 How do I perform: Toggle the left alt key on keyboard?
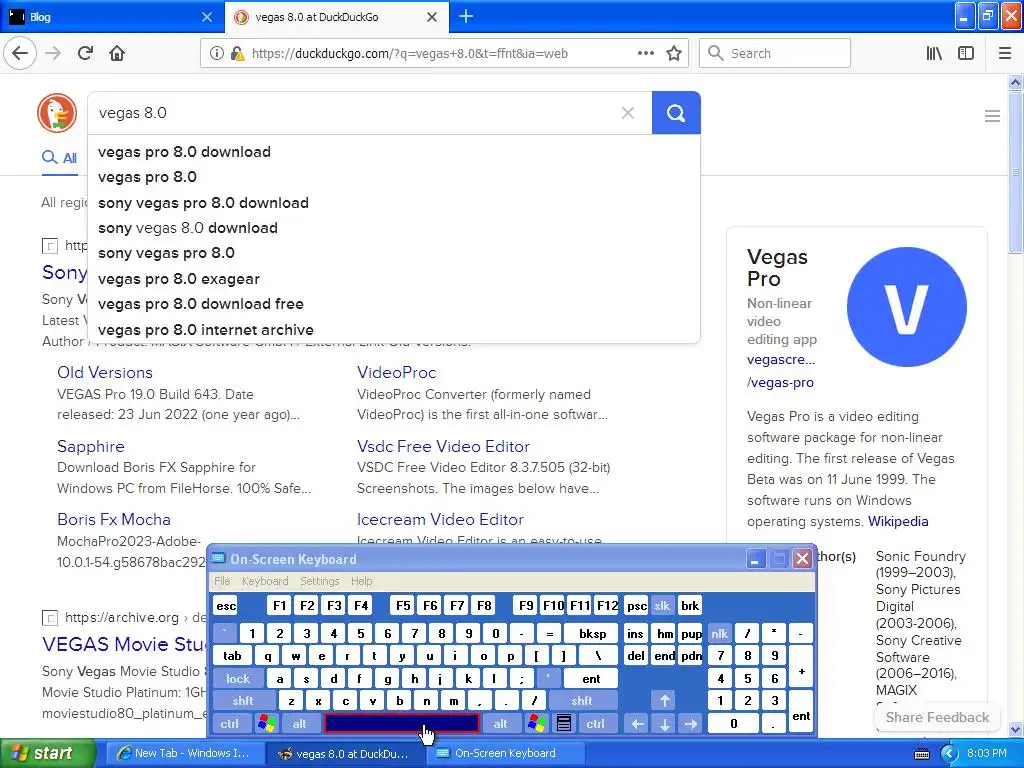point(299,723)
